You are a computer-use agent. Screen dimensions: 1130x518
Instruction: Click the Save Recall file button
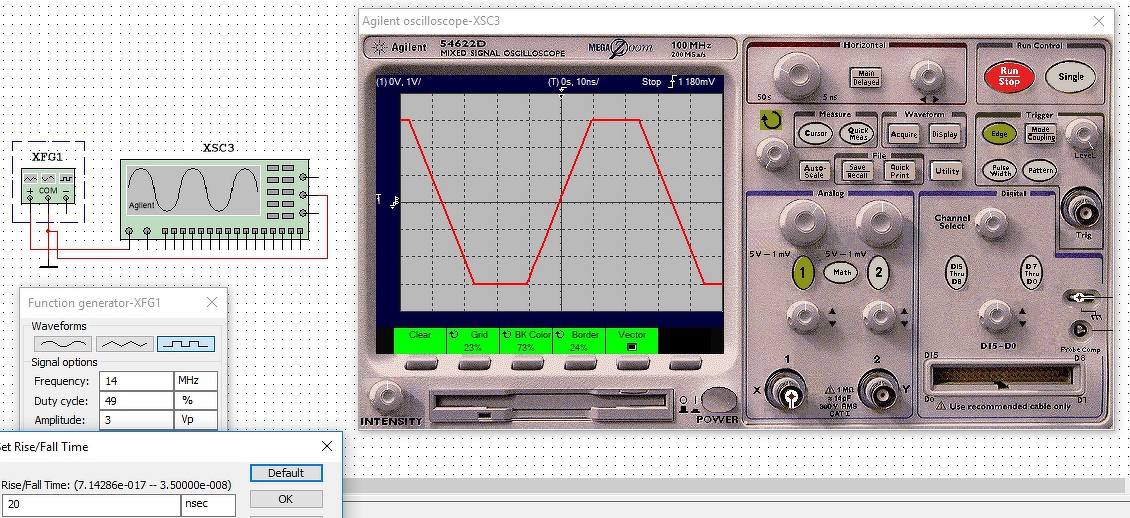(x=858, y=171)
